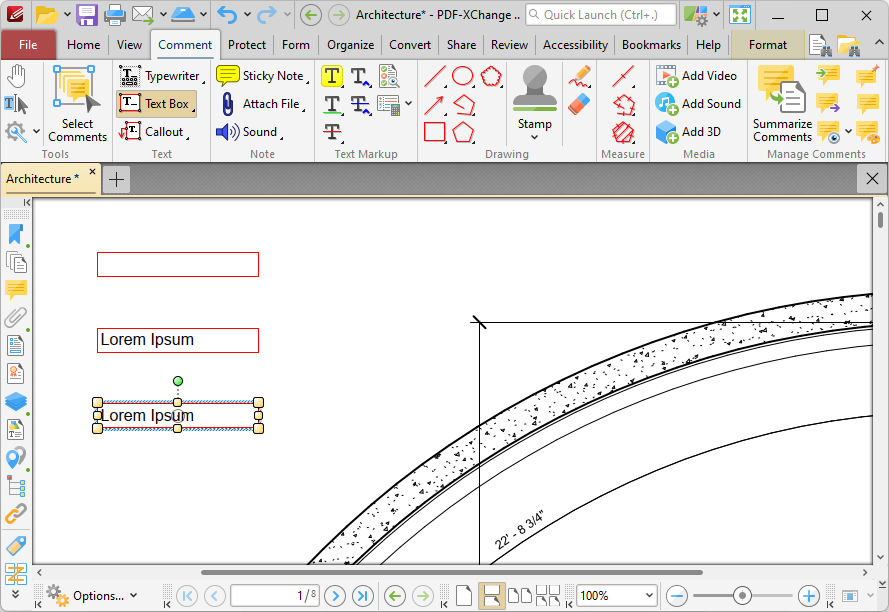Switch to the Home tab
Viewport: 889px width, 612px height.
pos(83,45)
